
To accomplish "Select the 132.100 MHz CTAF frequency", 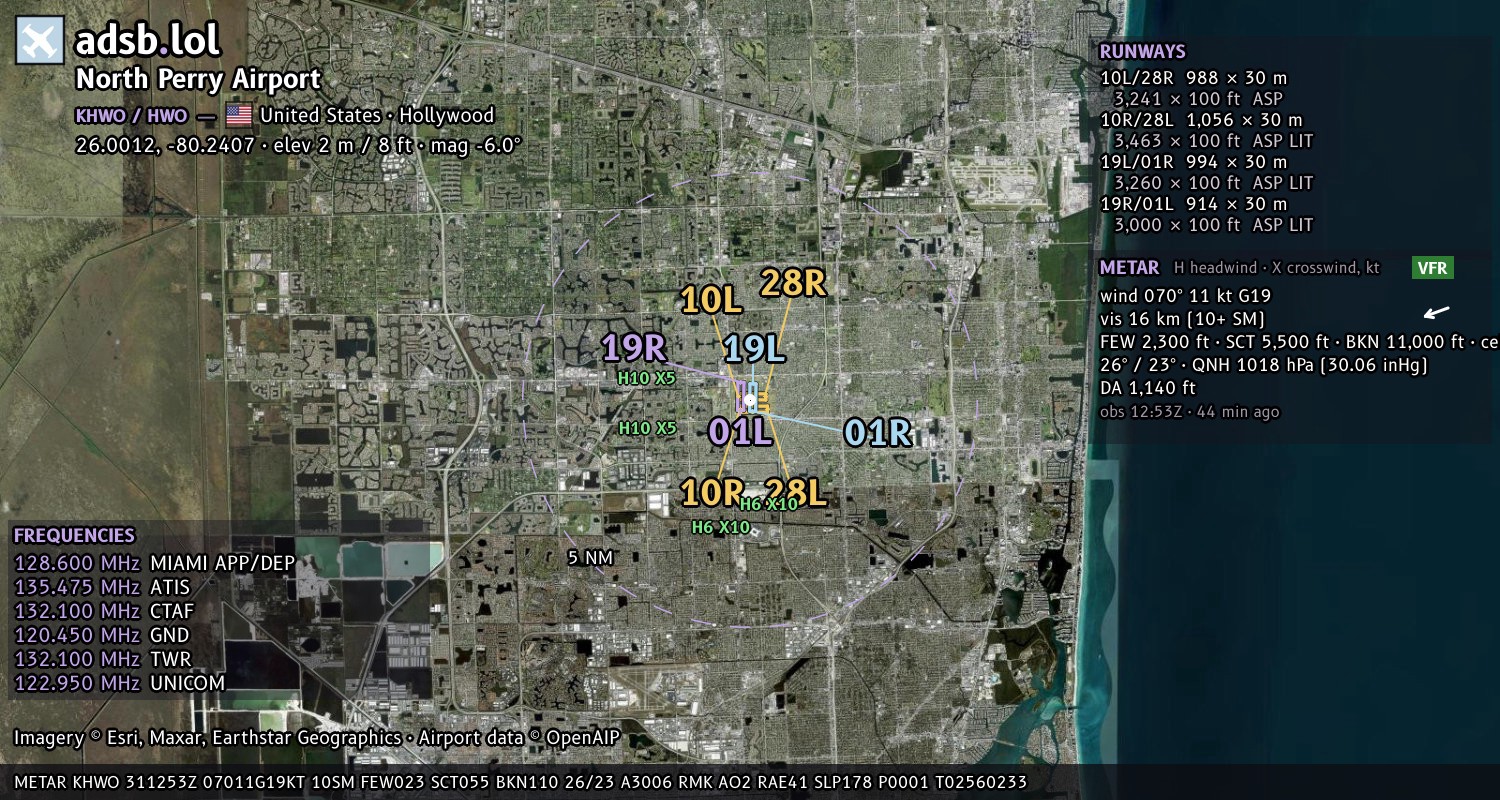I will pos(104,611).
